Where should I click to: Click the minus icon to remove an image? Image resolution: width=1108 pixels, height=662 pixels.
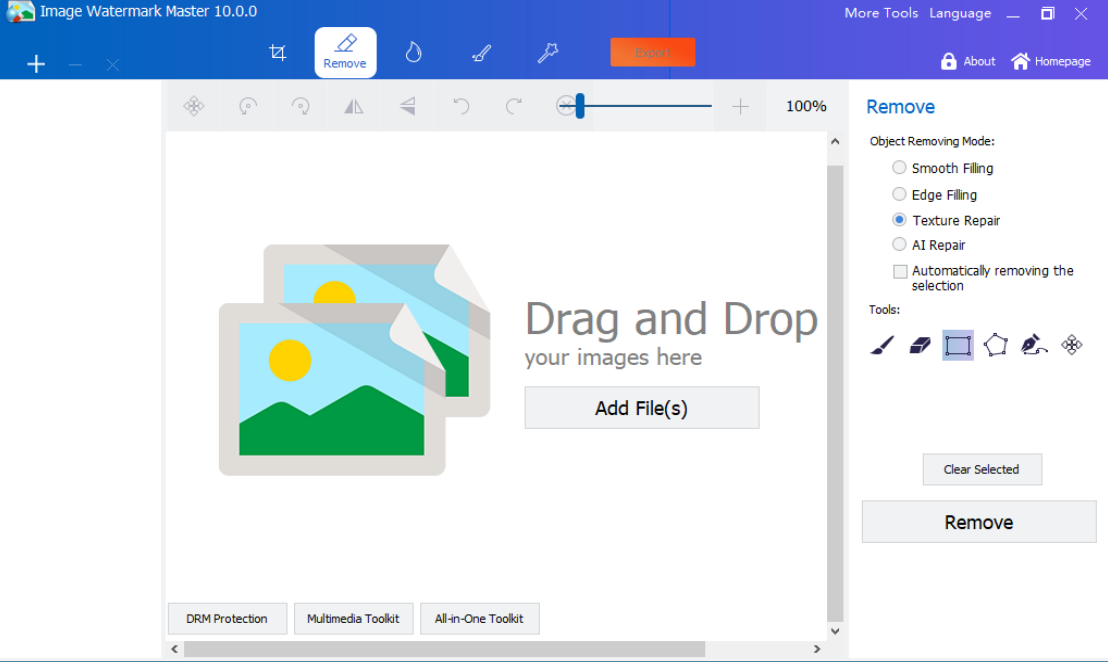click(x=75, y=65)
